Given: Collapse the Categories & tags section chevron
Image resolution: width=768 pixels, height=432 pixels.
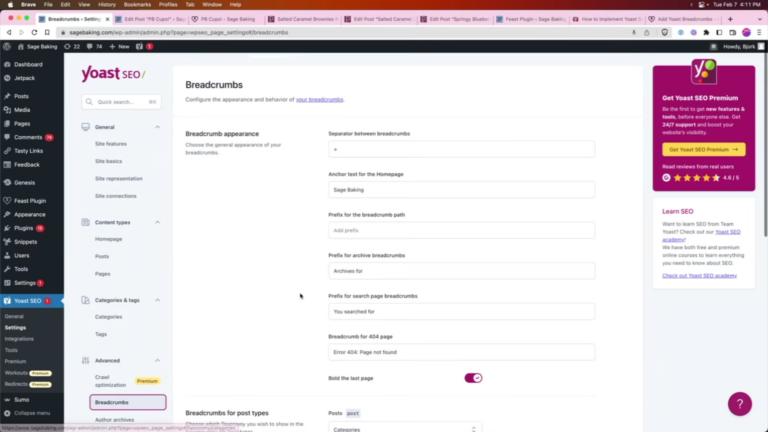Looking at the screenshot, I should [158, 300].
